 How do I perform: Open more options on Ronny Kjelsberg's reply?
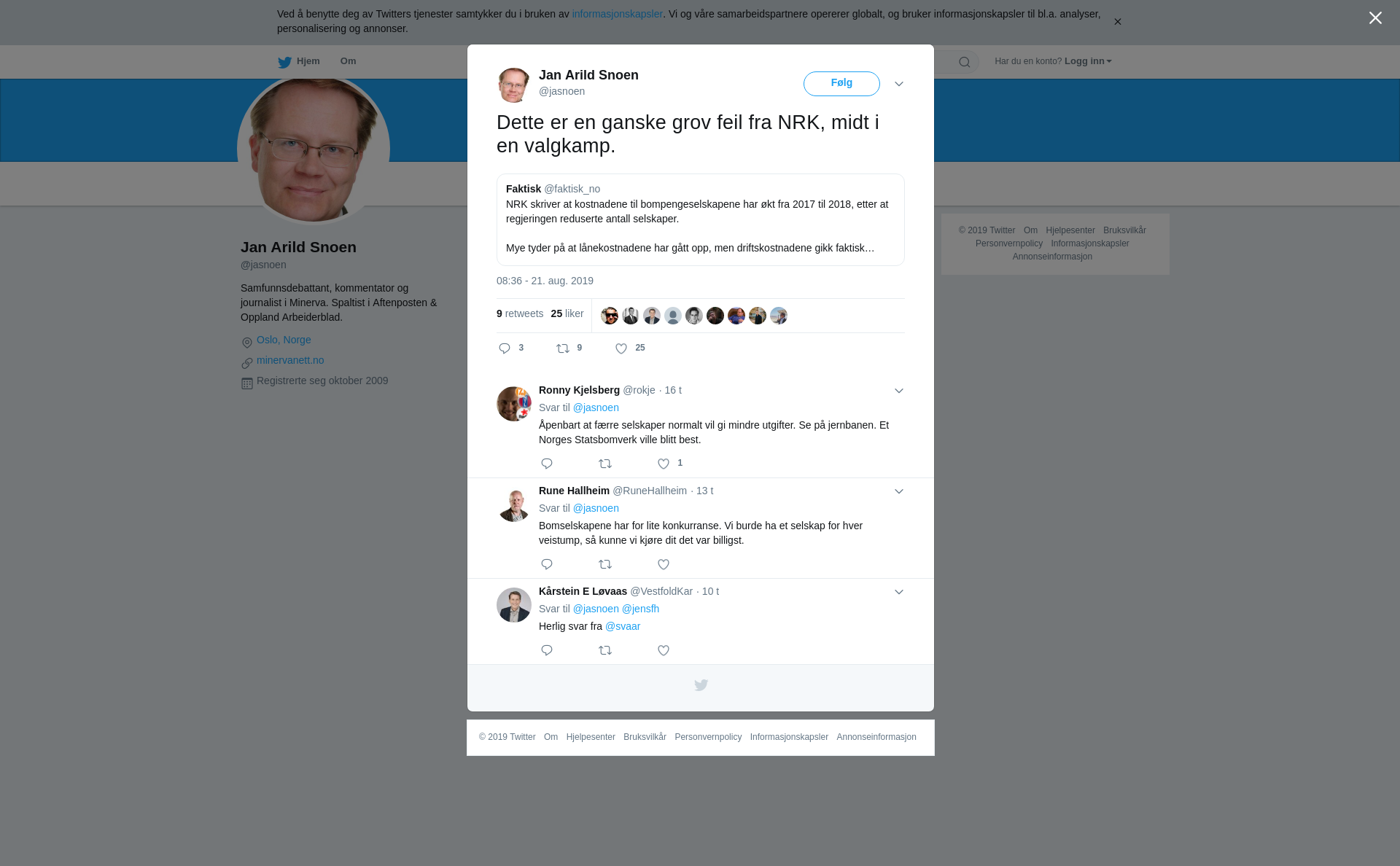tap(899, 391)
